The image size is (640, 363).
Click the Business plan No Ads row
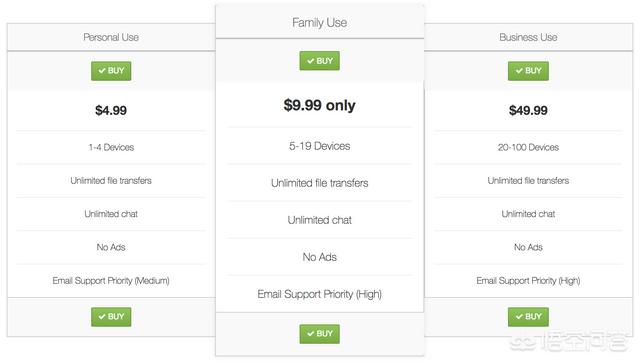(x=528, y=247)
